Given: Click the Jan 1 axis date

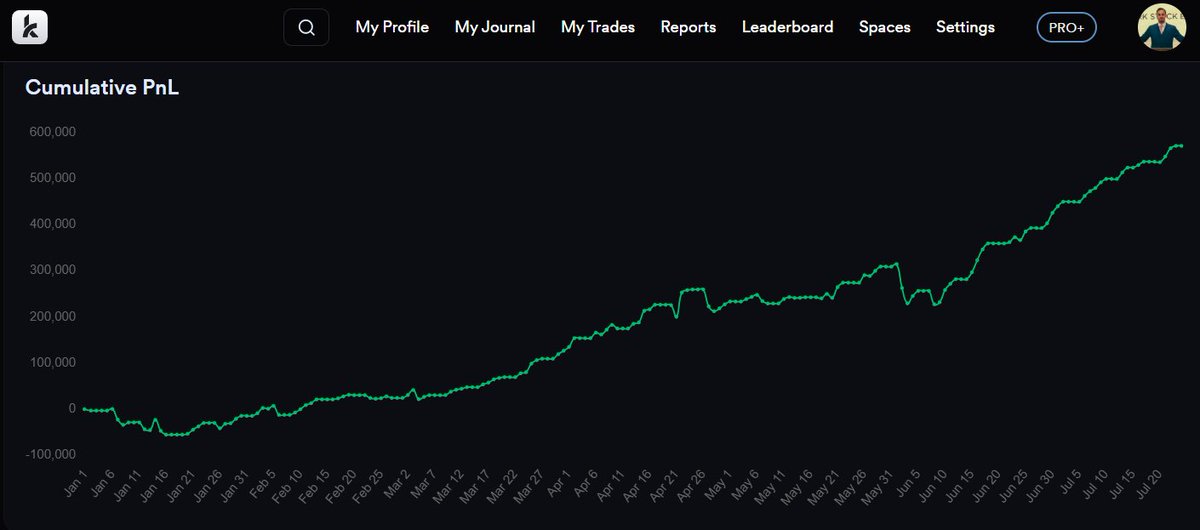Looking at the screenshot, I should coord(73,483).
